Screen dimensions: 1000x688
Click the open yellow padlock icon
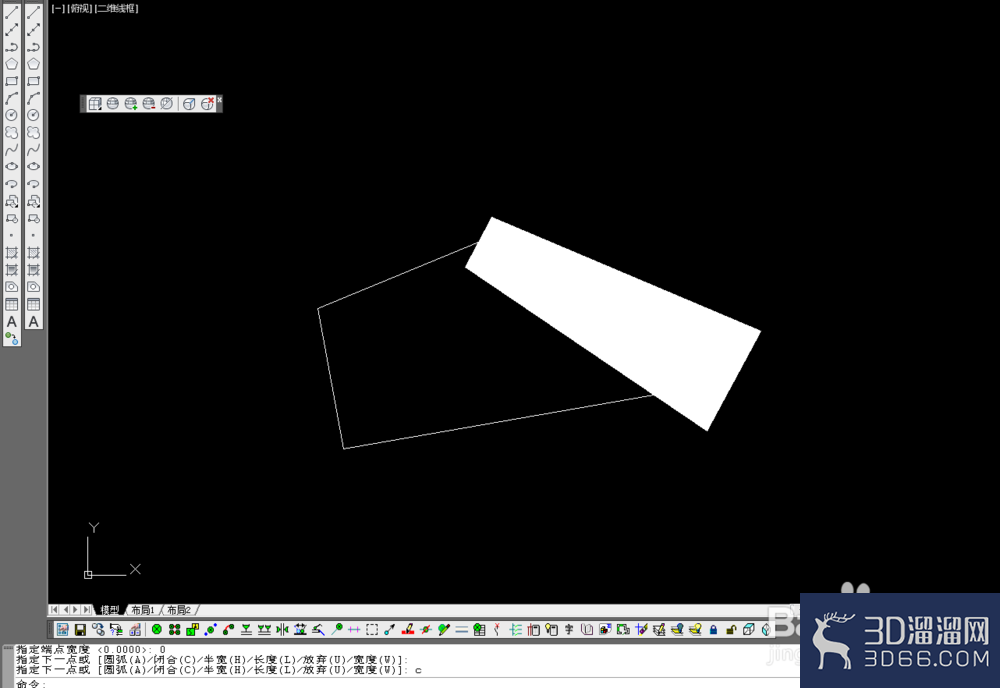tap(731, 630)
